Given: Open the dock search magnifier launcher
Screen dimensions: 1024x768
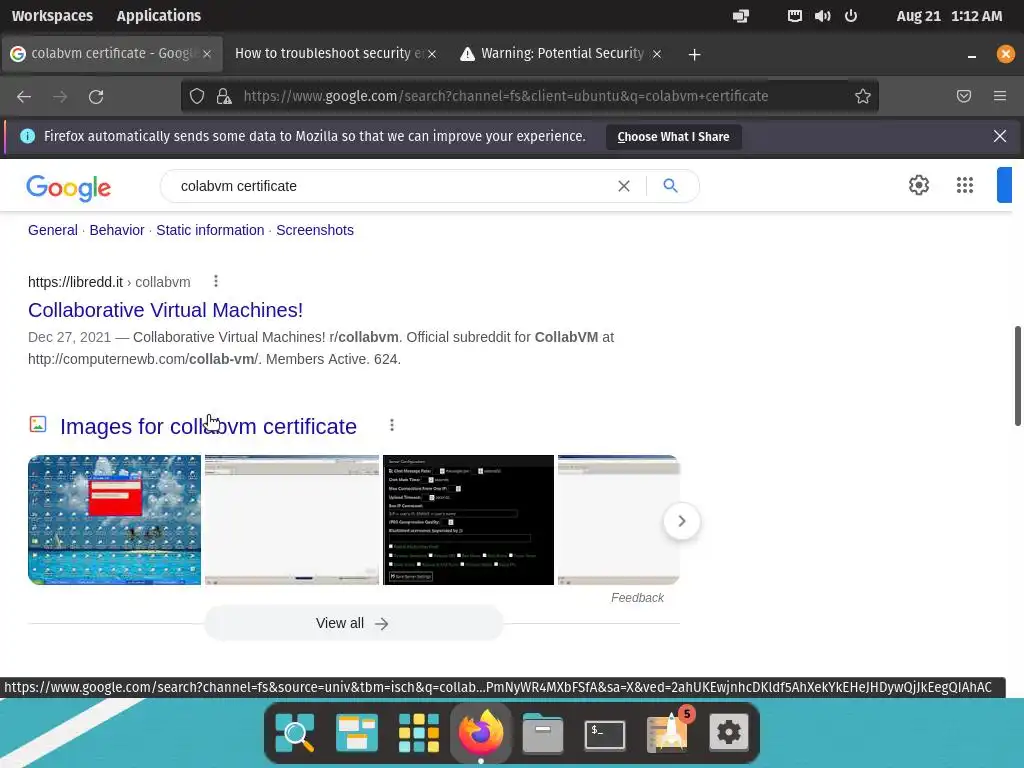Looking at the screenshot, I should [x=295, y=733].
